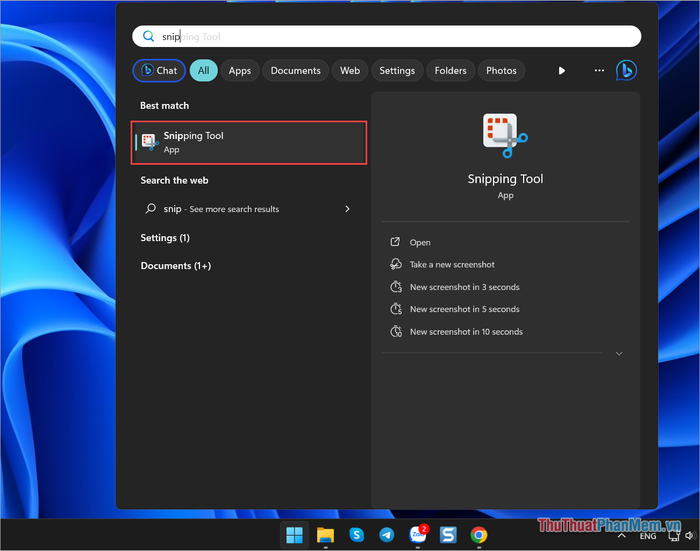Click the large Snipping Tool preview icon
The width and height of the screenshot is (700, 551).
505,135
